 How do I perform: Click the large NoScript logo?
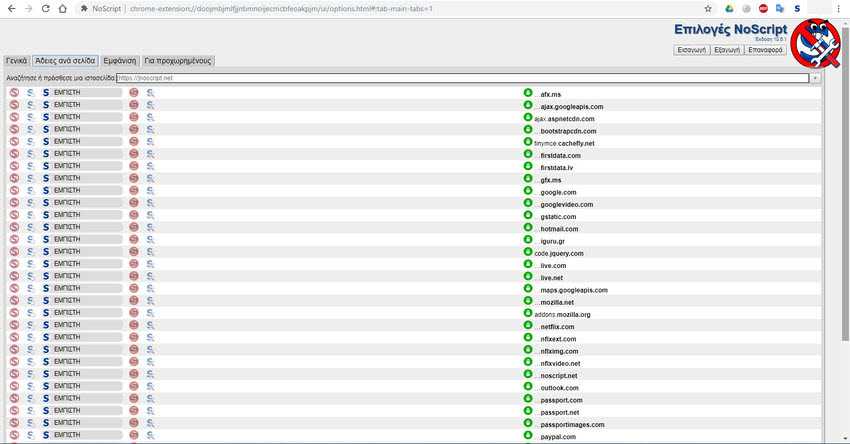[815, 43]
